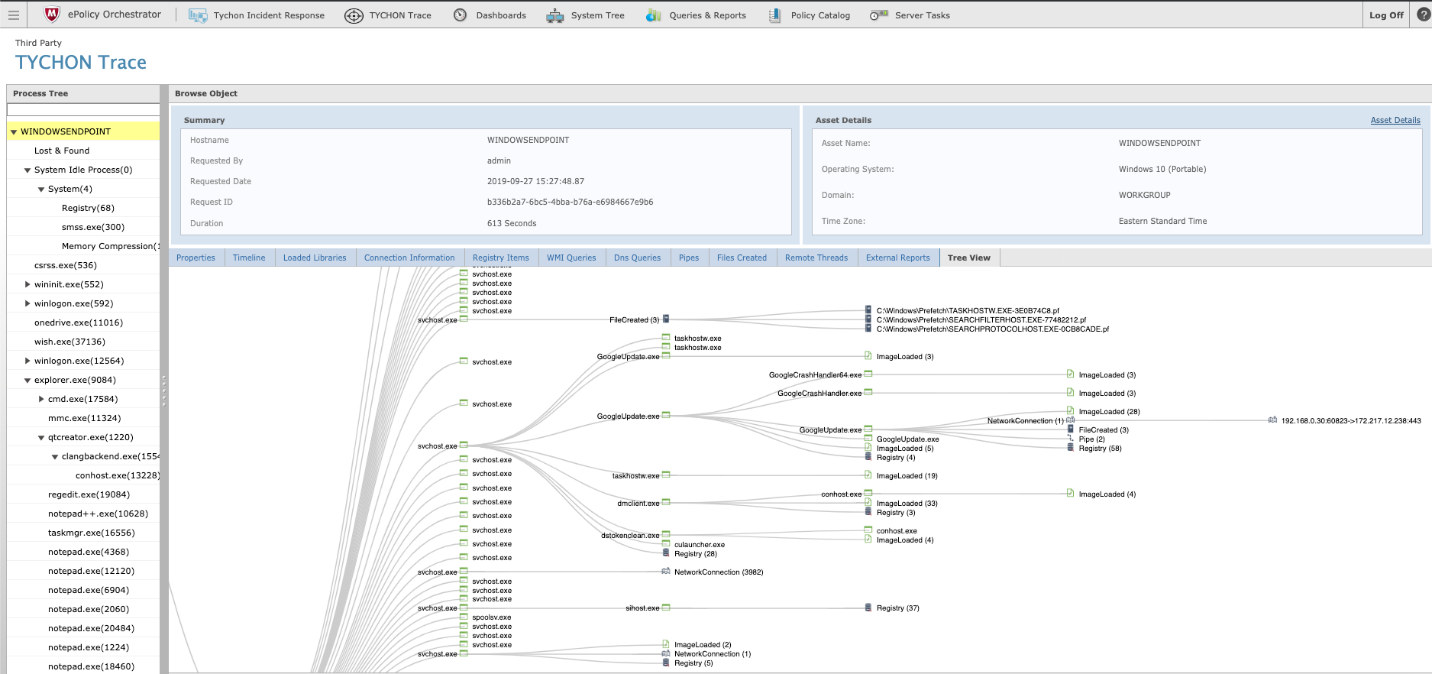The height and width of the screenshot is (674, 1432).
Task: Select notepad++.exe(10628) in process tree
Action: (98, 513)
